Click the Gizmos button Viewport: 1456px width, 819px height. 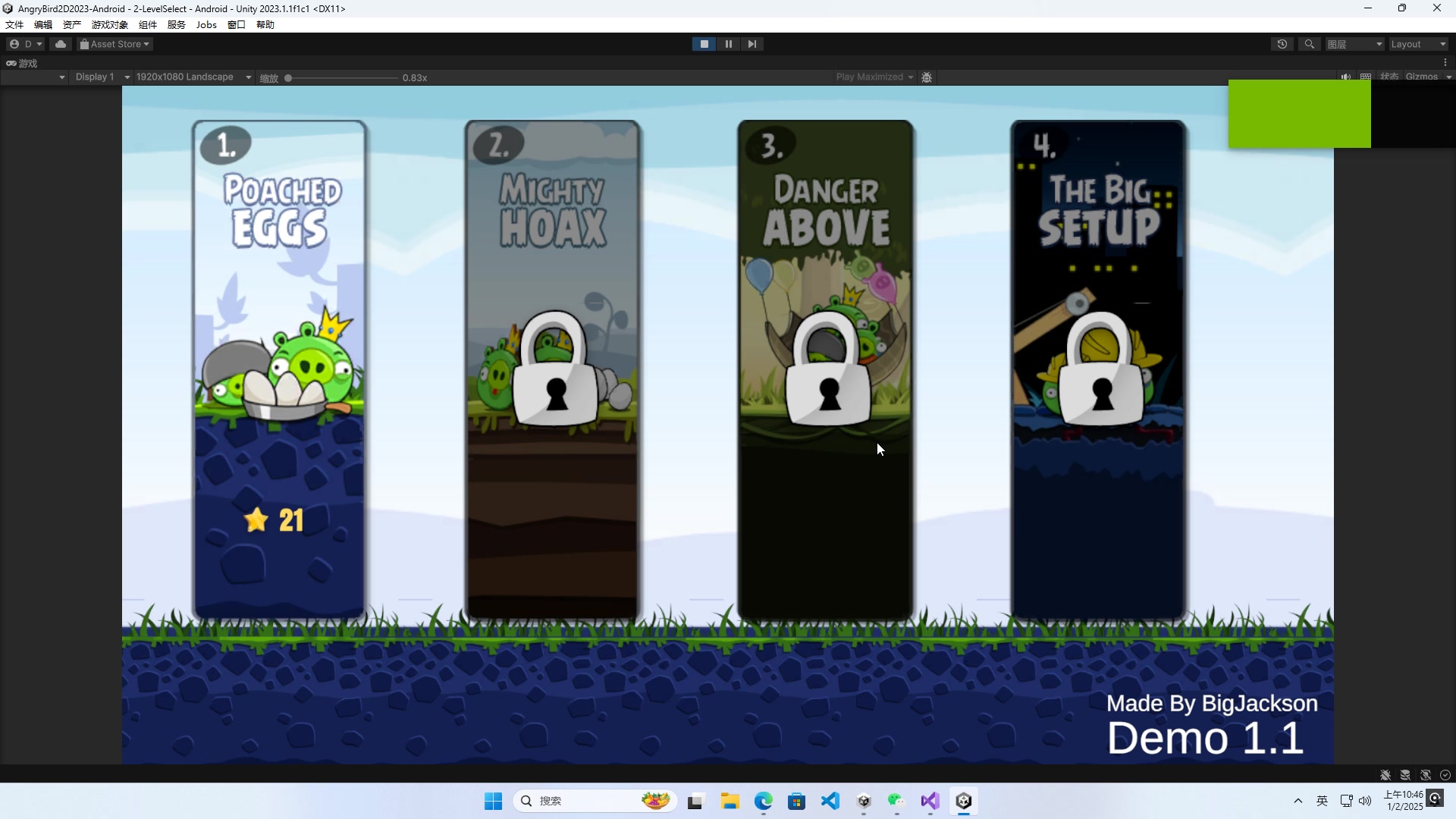(1421, 77)
